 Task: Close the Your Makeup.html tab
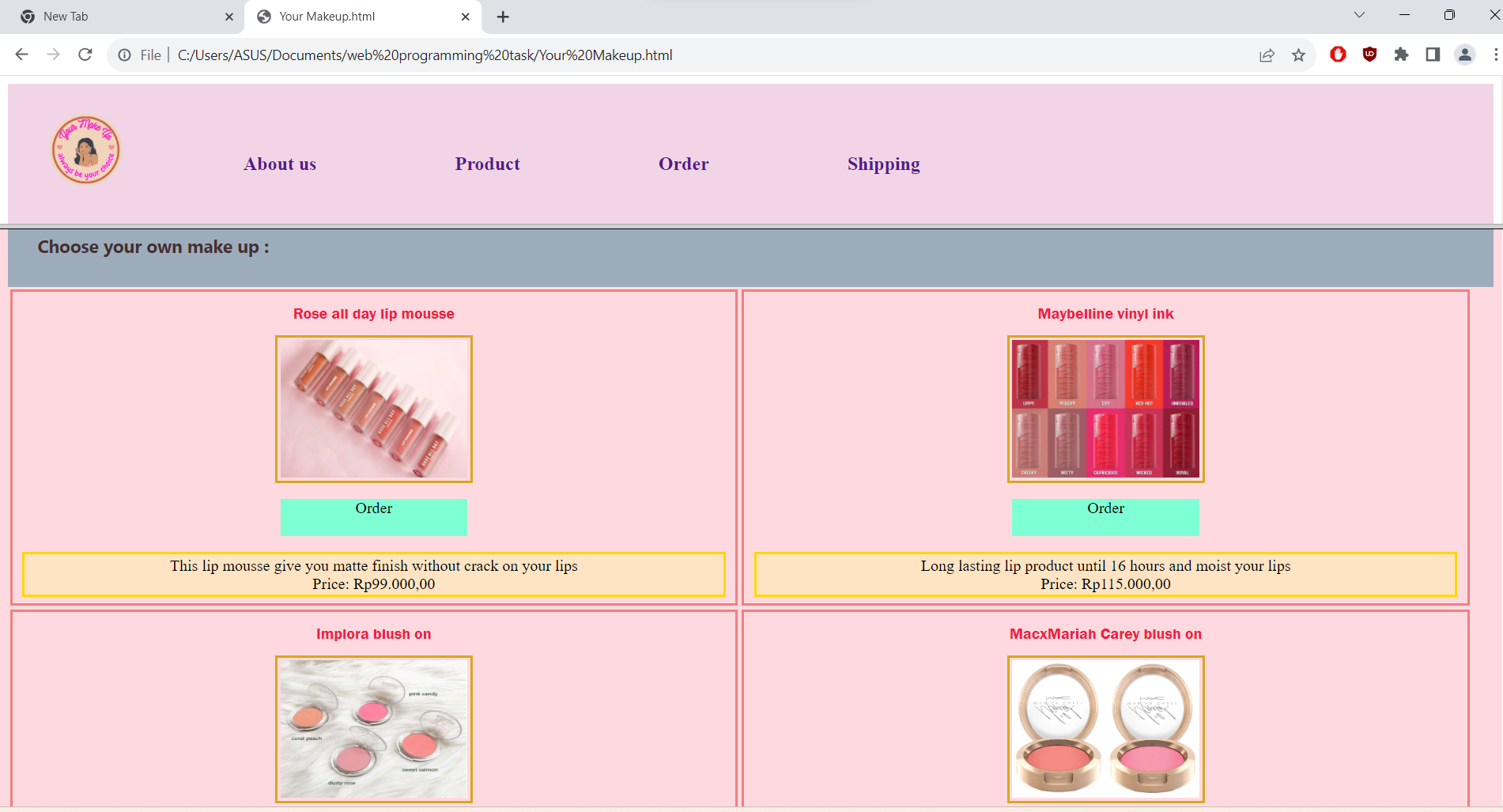point(465,17)
